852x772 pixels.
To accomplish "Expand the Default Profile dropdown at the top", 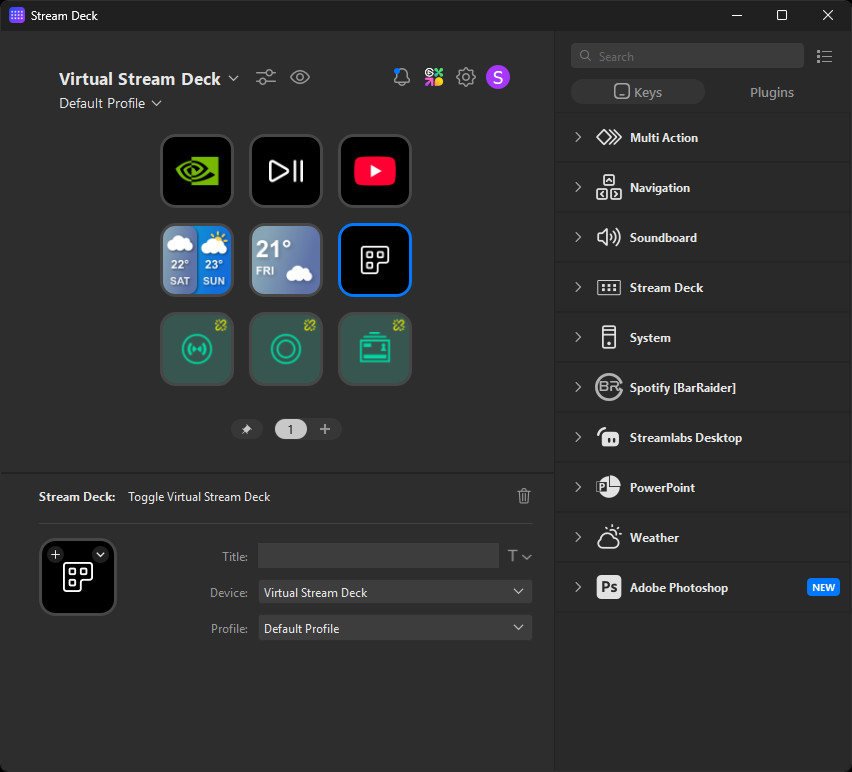I will (110, 104).
